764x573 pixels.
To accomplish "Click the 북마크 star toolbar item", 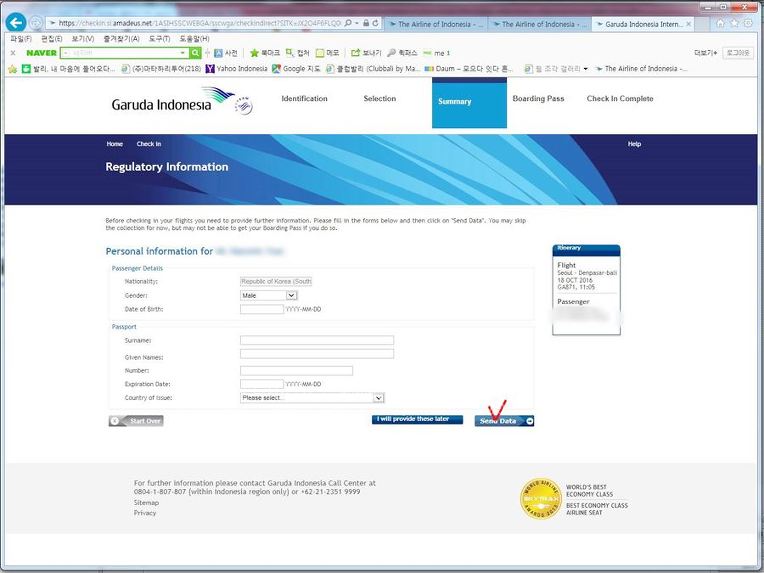I will point(265,53).
